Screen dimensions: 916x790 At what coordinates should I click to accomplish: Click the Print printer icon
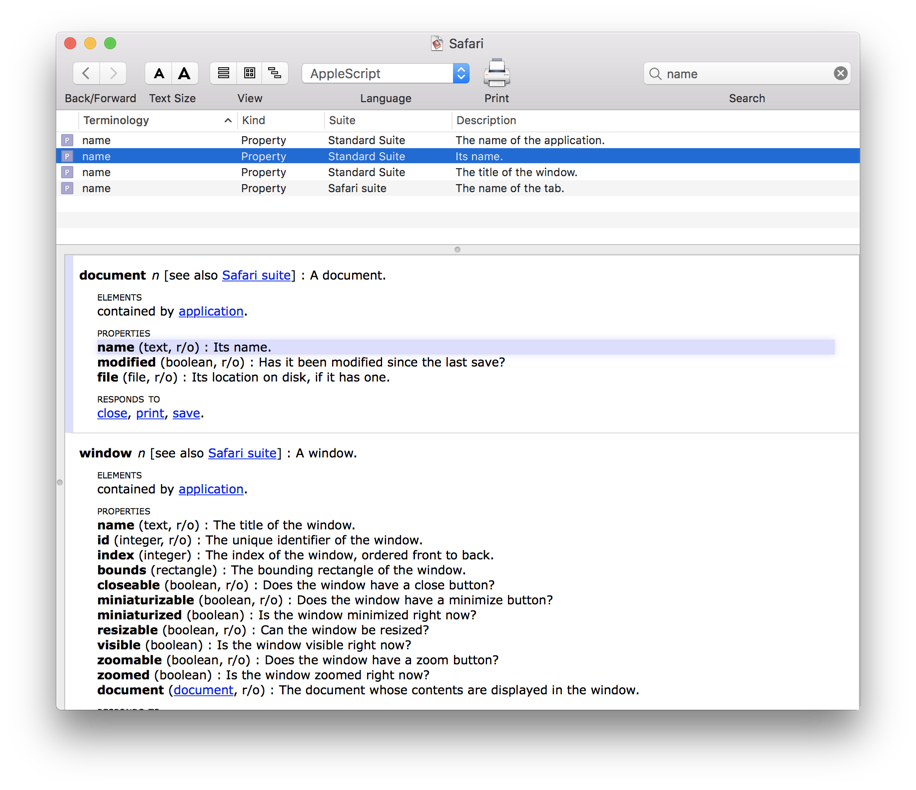[497, 73]
